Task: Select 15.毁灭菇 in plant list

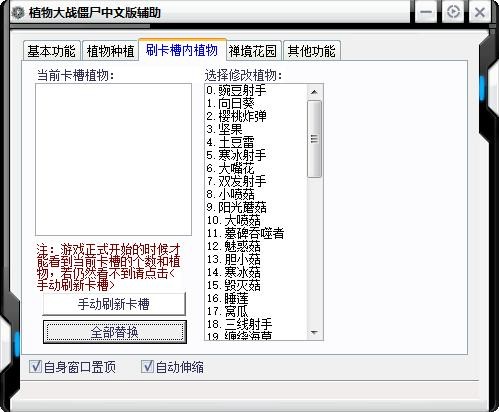Action: [256, 285]
